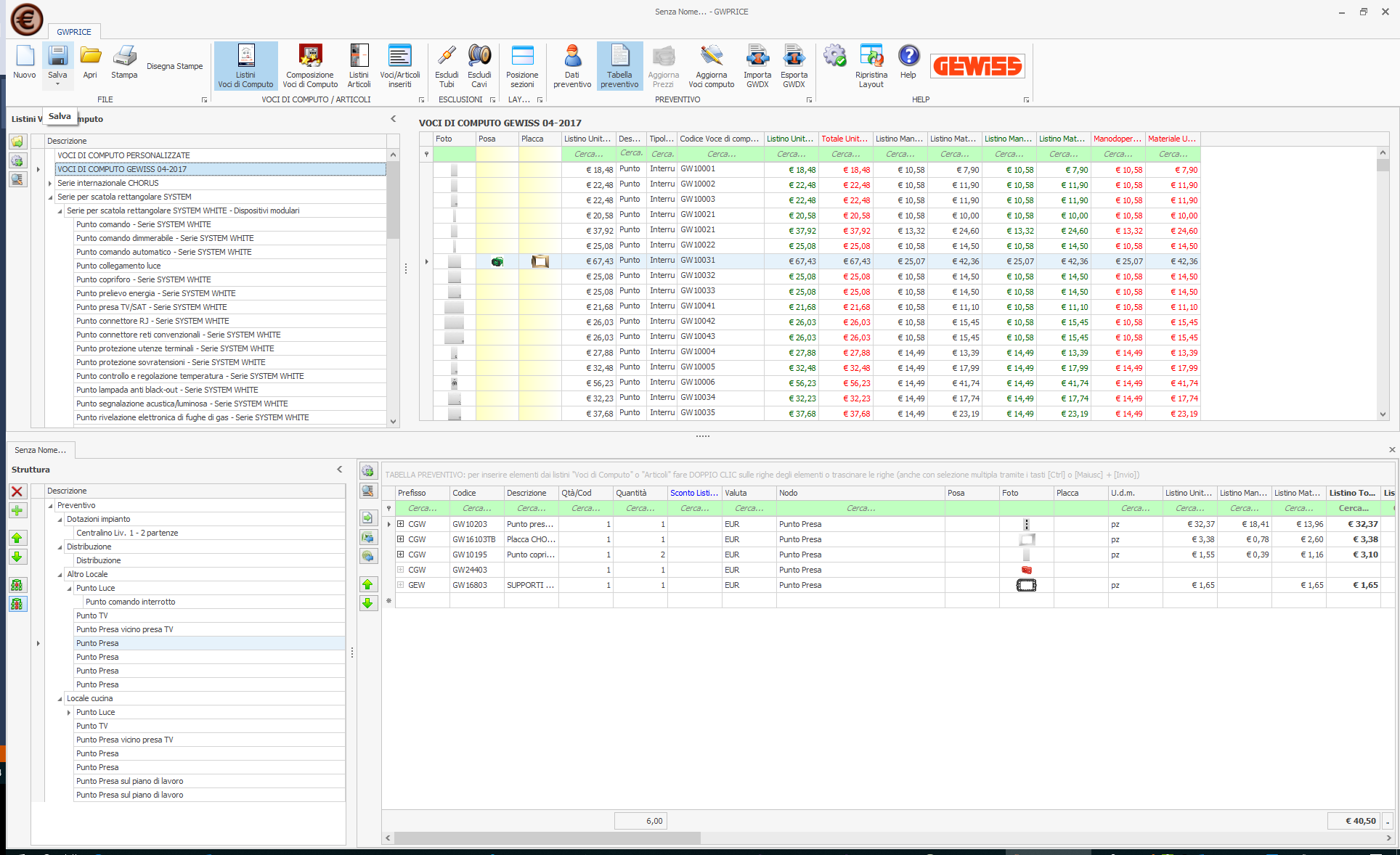Click the green plus add node icon

click(x=17, y=510)
